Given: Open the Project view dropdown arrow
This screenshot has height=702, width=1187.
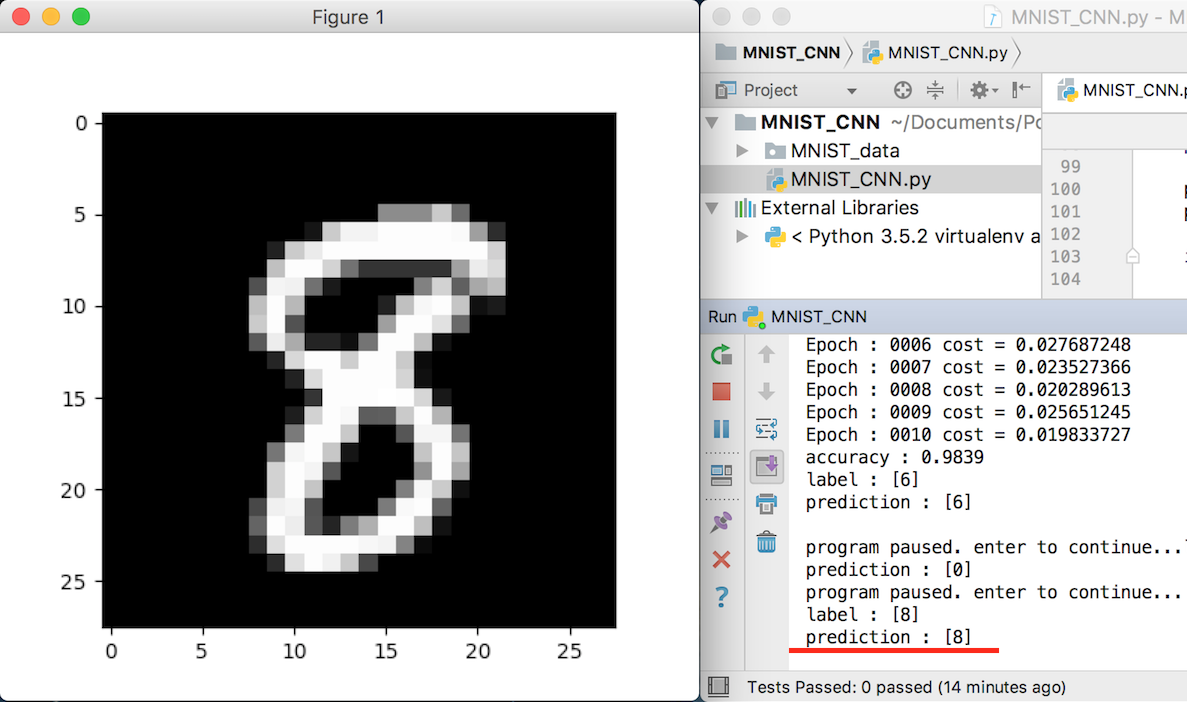Looking at the screenshot, I should pyautogui.click(x=852, y=91).
